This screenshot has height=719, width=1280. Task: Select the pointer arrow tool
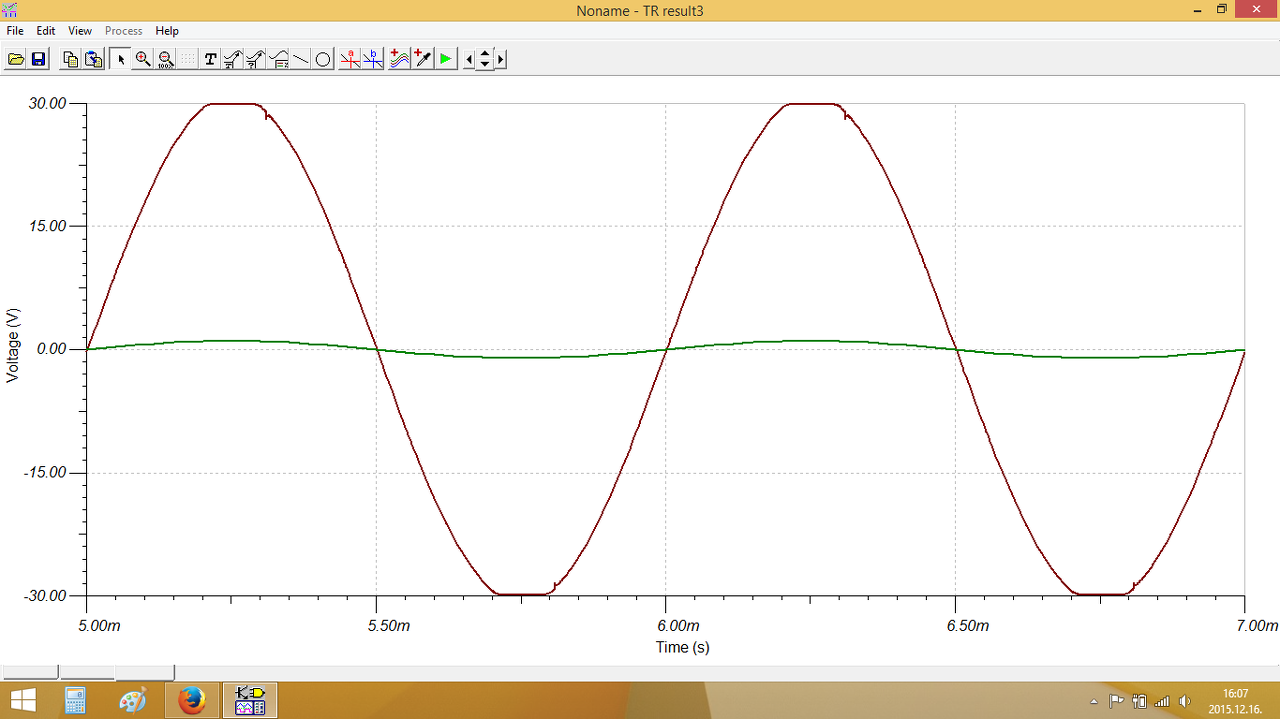120,59
